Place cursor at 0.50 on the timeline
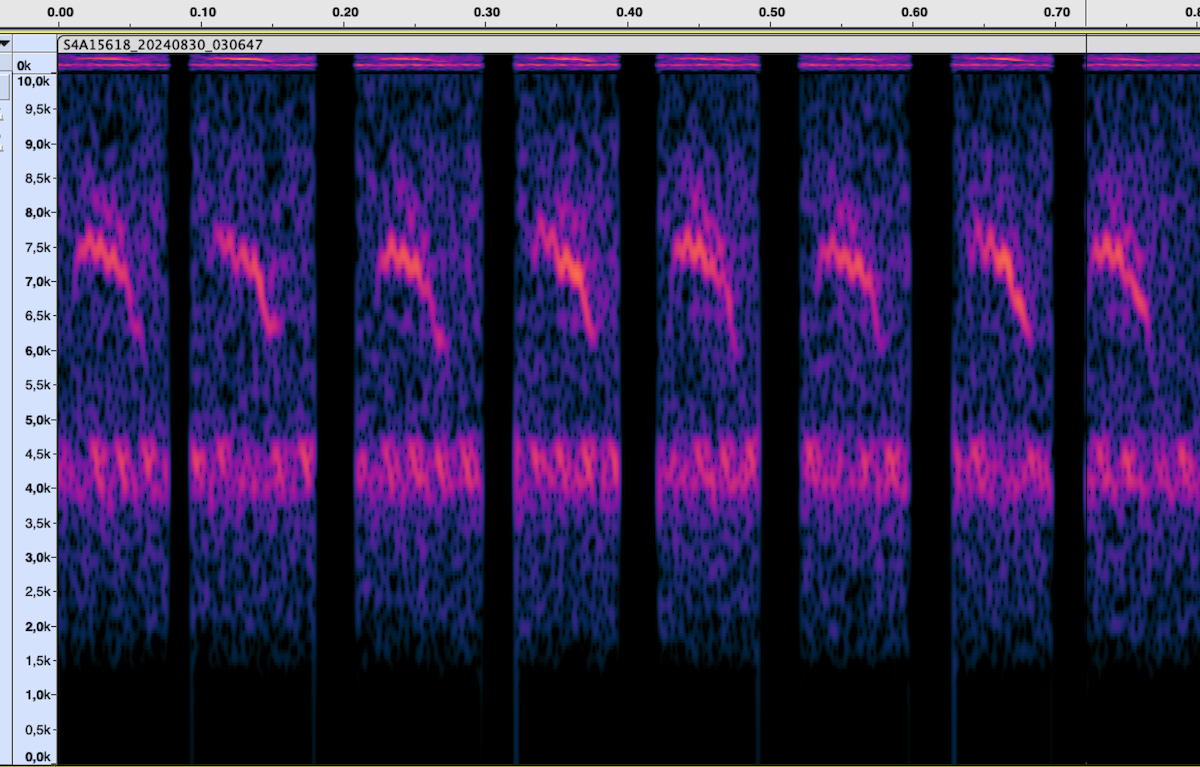Viewport: 1200px width, 767px height. (772, 12)
